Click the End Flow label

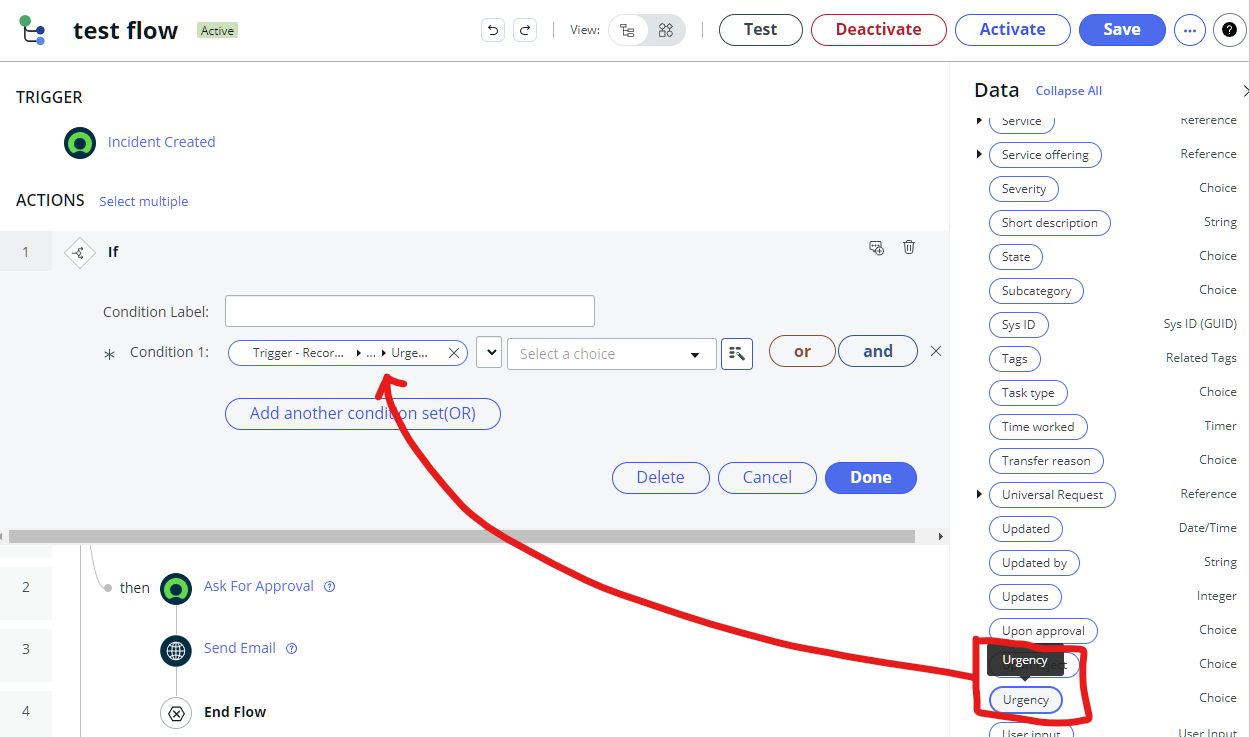(235, 712)
